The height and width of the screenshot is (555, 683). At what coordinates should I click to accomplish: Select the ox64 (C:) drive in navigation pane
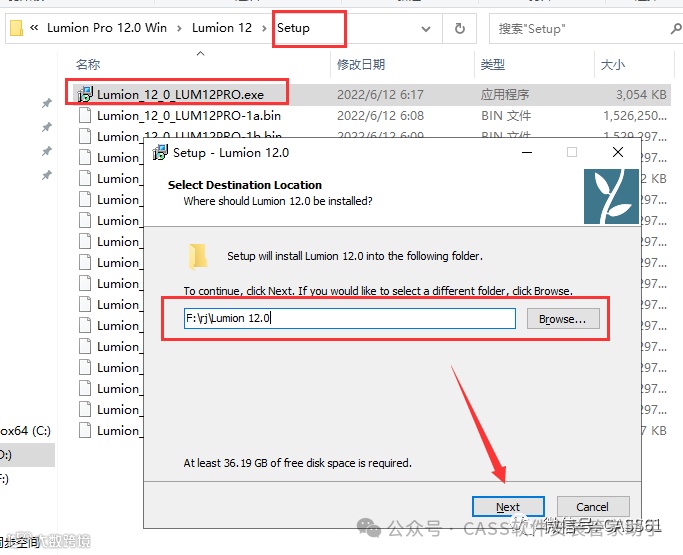[x=25, y=430]
